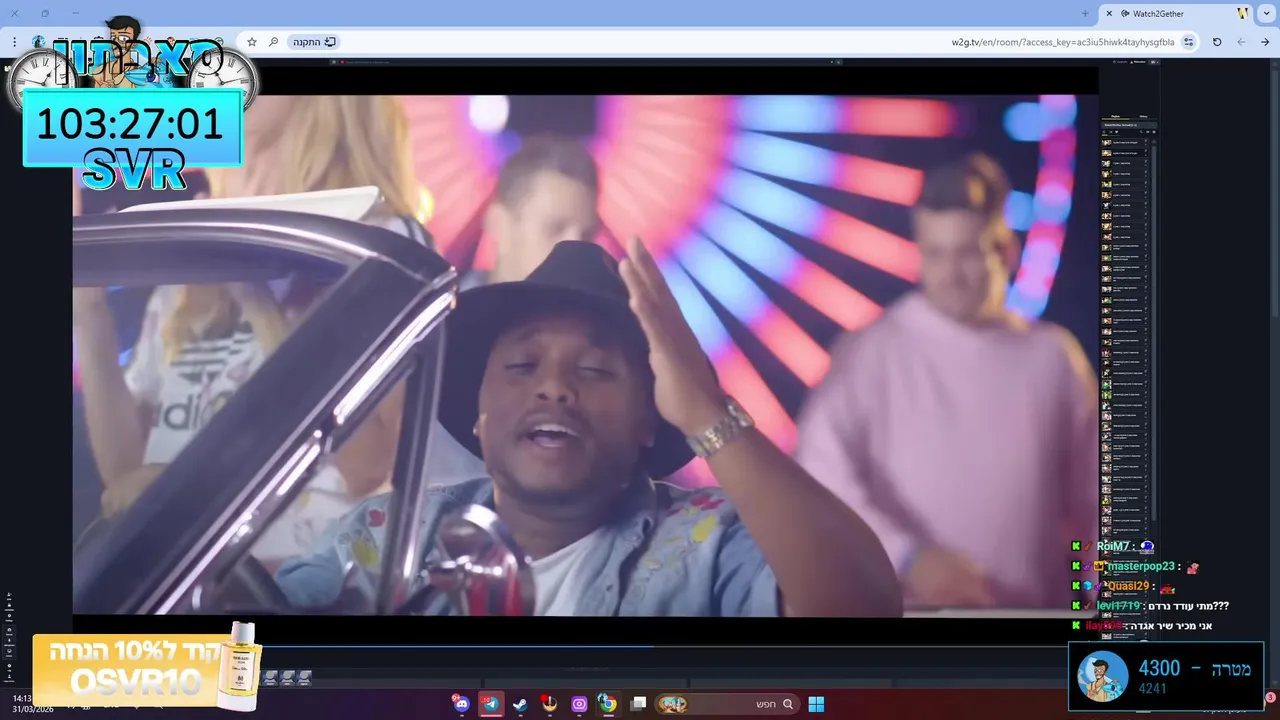Open Task View from the taskbar
1280x720 pixels.
coord(639,704)
